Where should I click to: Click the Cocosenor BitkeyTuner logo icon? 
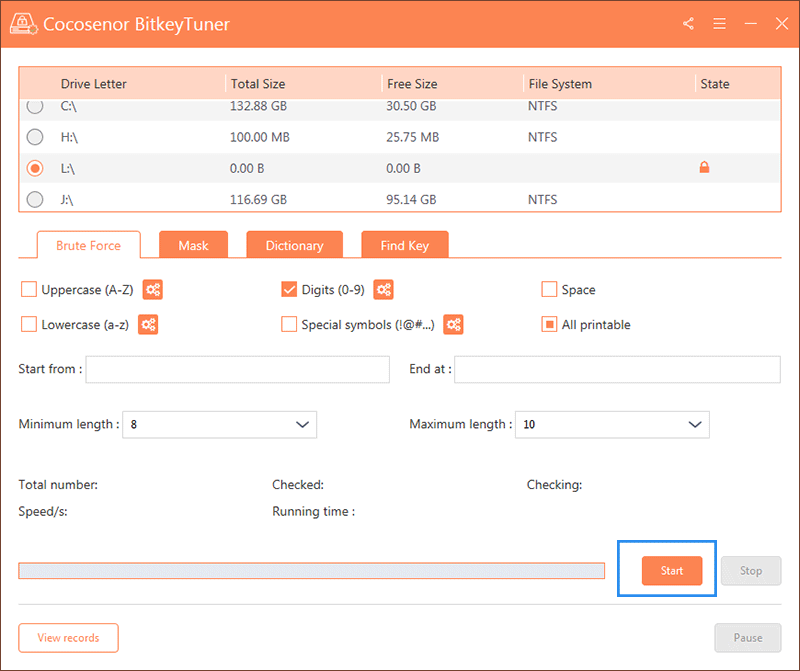[23, 23]
